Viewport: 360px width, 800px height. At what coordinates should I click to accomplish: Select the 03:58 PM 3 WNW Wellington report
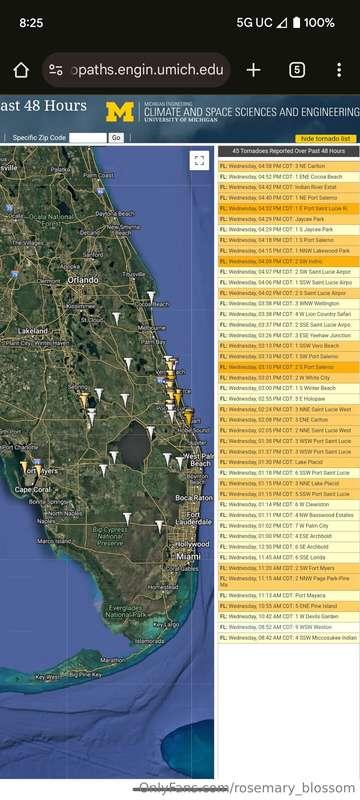pos(289,304)
